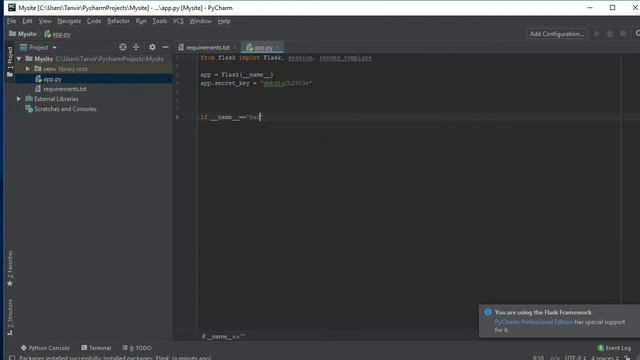640x360 pixels.
Task: Open the VCS menu
Action: [x=178, y=21]
